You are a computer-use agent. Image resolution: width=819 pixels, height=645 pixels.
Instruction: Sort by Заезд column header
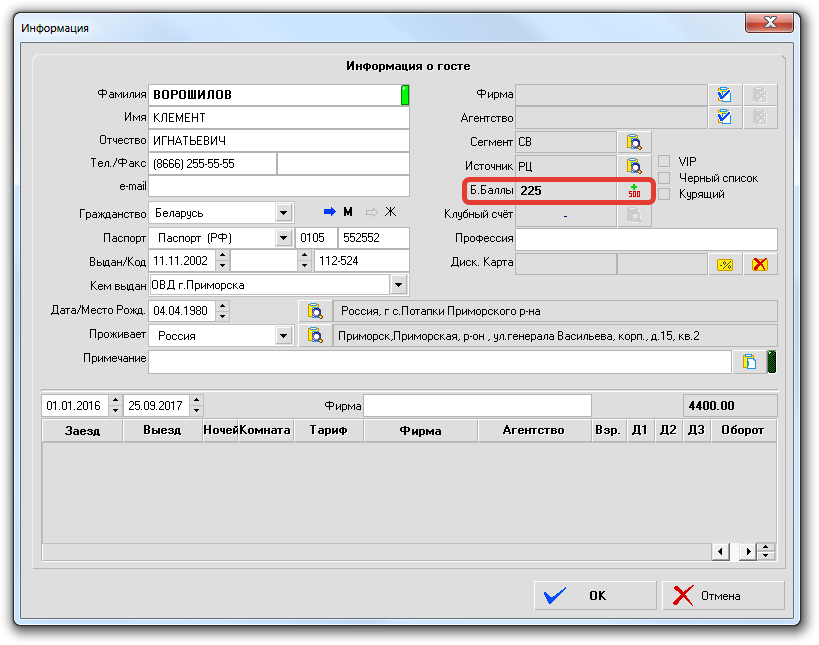tap(82, 430)
